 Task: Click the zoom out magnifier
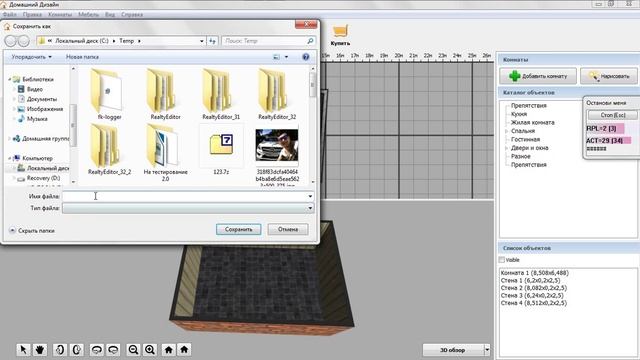click(x=133, y=349)
